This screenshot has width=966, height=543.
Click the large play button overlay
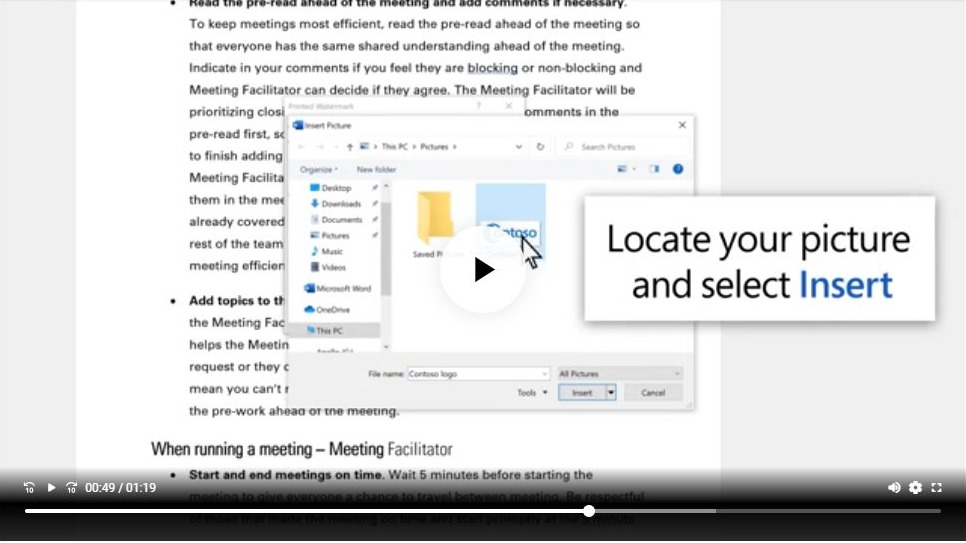click(484, 269)
